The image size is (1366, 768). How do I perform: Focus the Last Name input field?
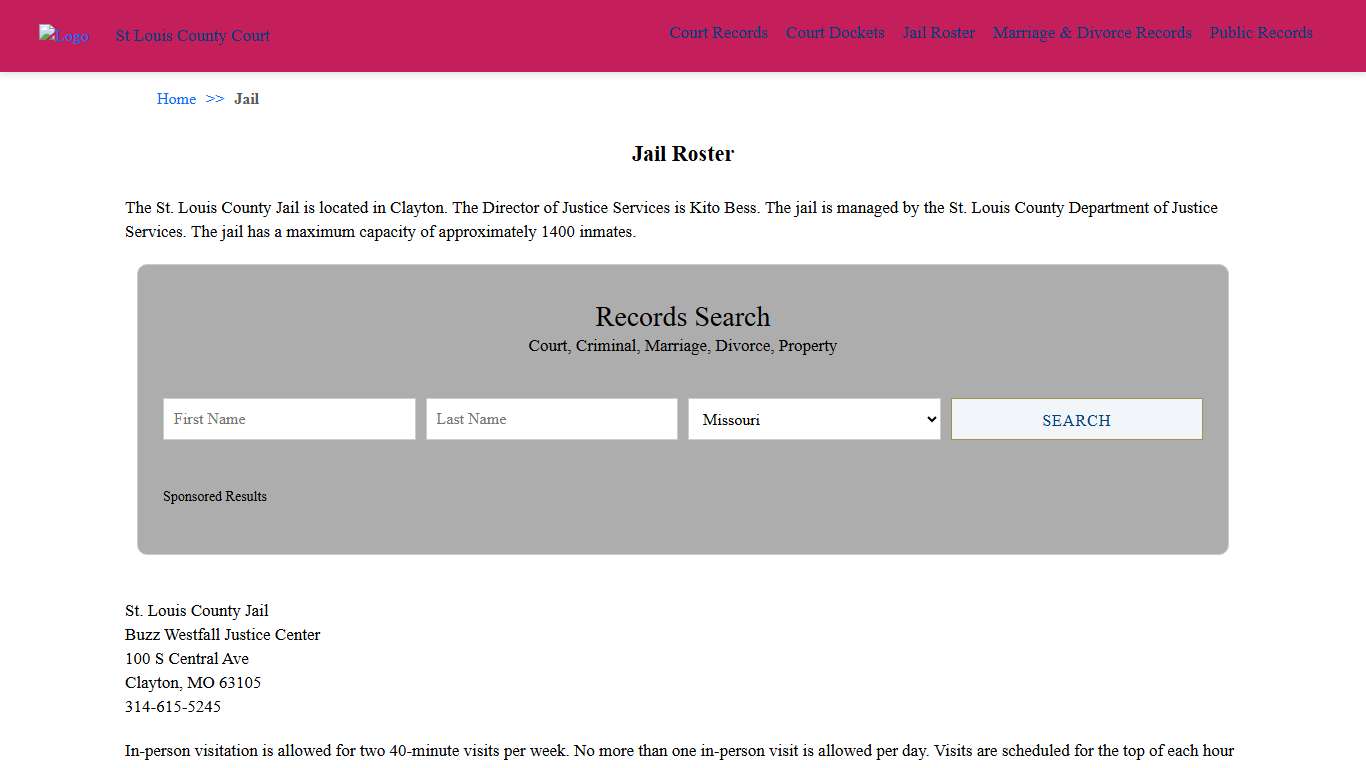click(552, 419)
